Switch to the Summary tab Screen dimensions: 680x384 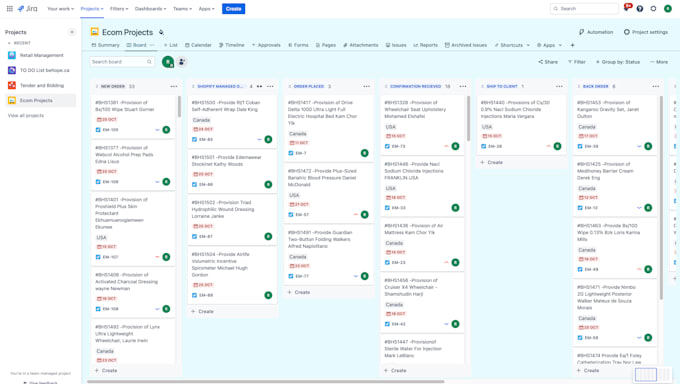[105, 45]
